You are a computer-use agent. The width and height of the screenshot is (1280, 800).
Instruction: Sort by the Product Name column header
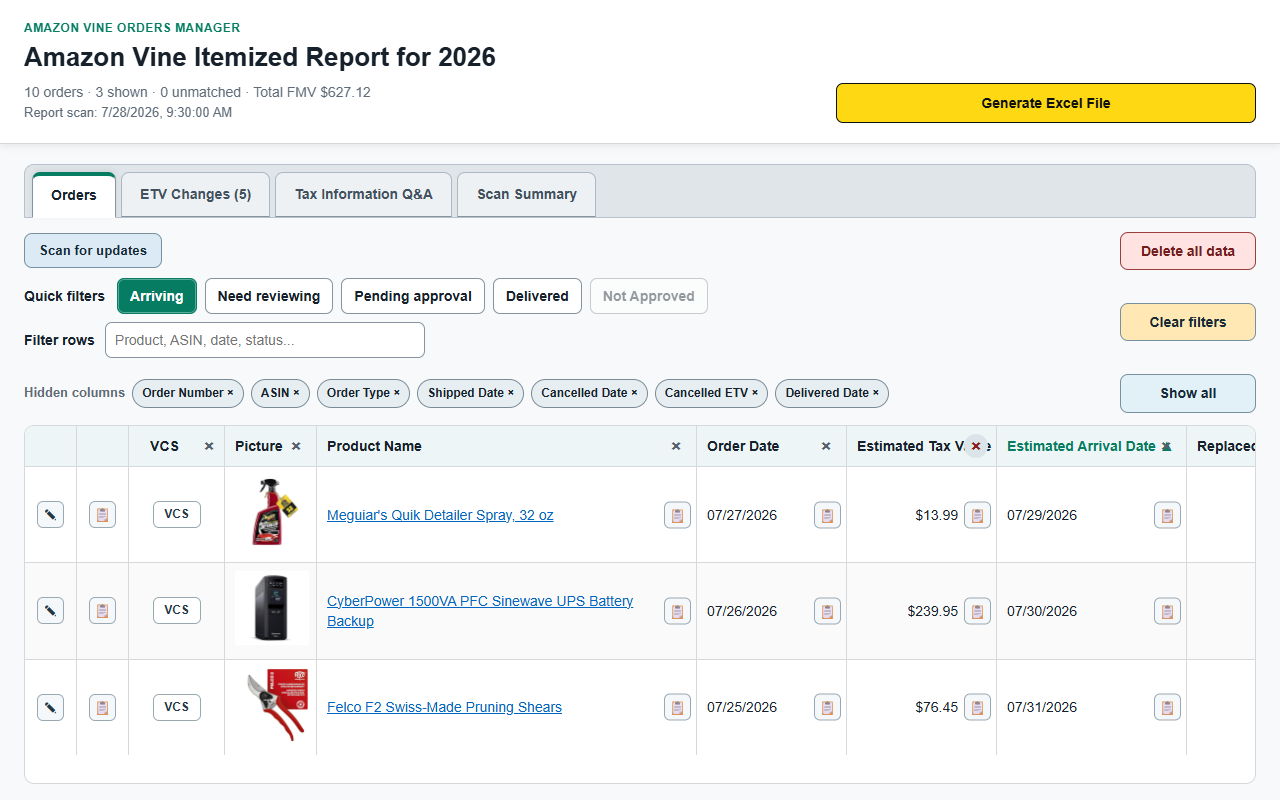coord(374,446)
